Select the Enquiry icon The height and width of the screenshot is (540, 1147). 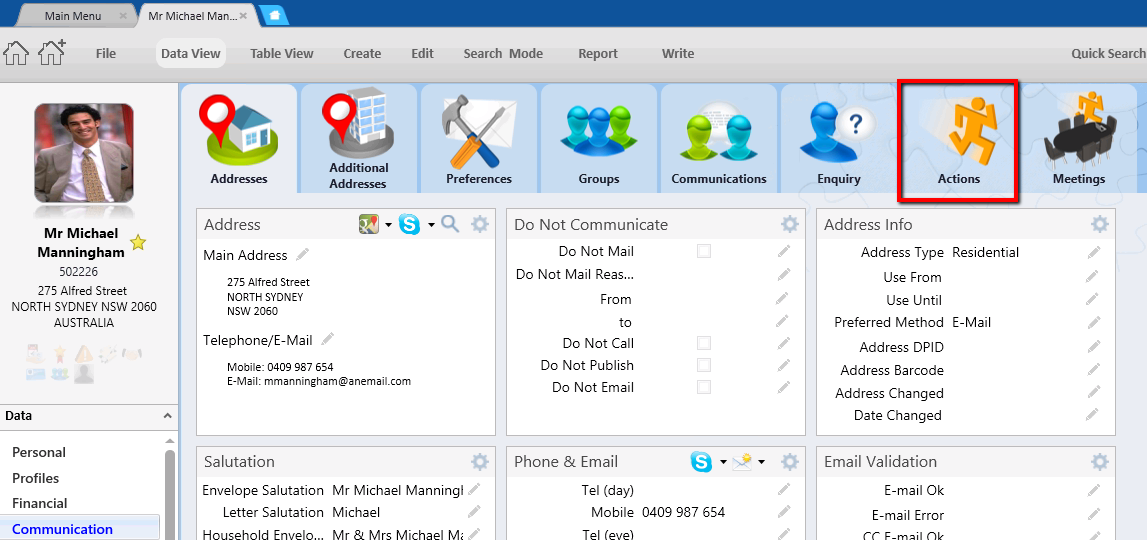point(838,140)
